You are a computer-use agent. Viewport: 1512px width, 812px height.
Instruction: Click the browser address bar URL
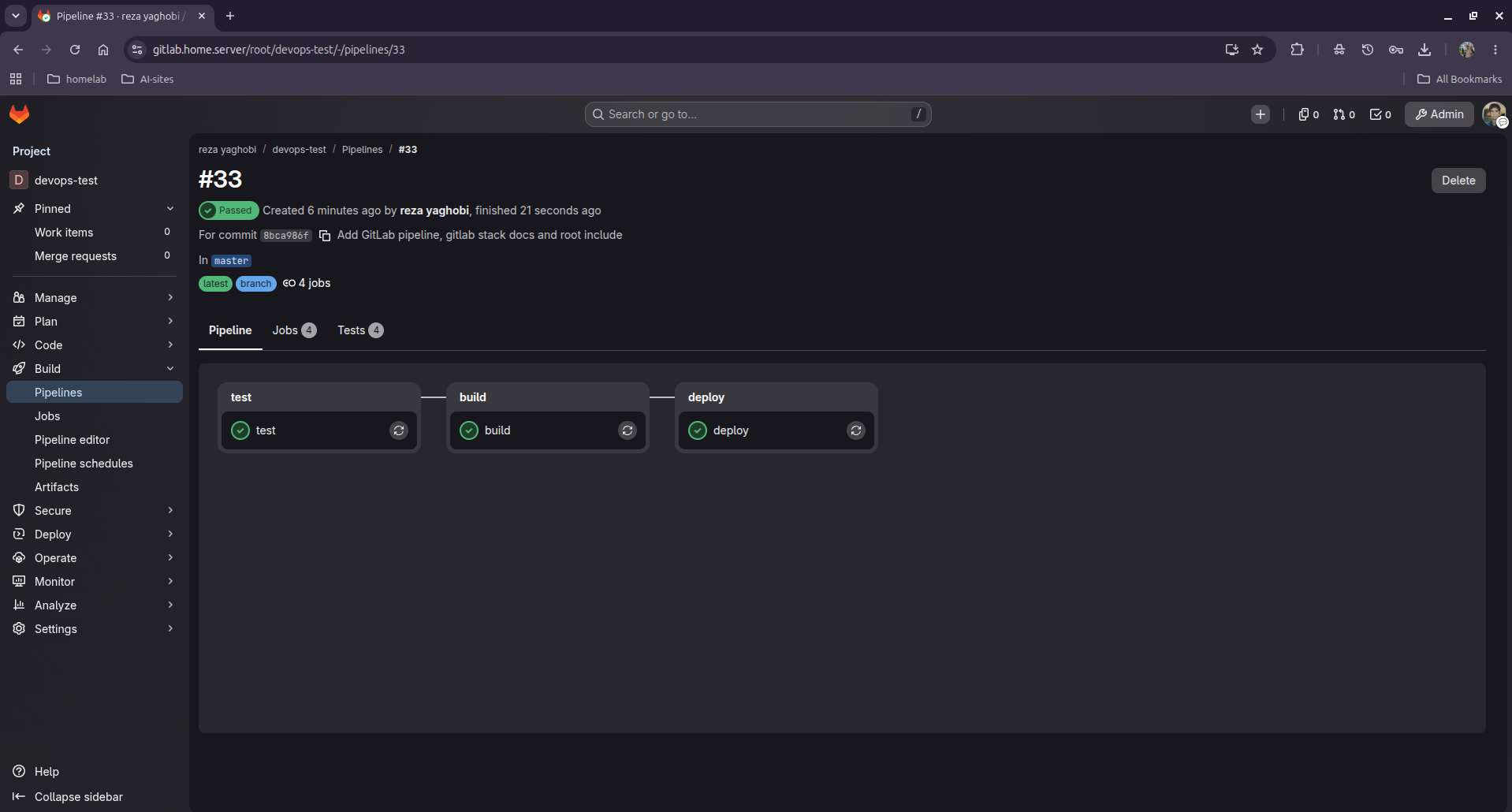pyautogui.click(x=279, y=50)
